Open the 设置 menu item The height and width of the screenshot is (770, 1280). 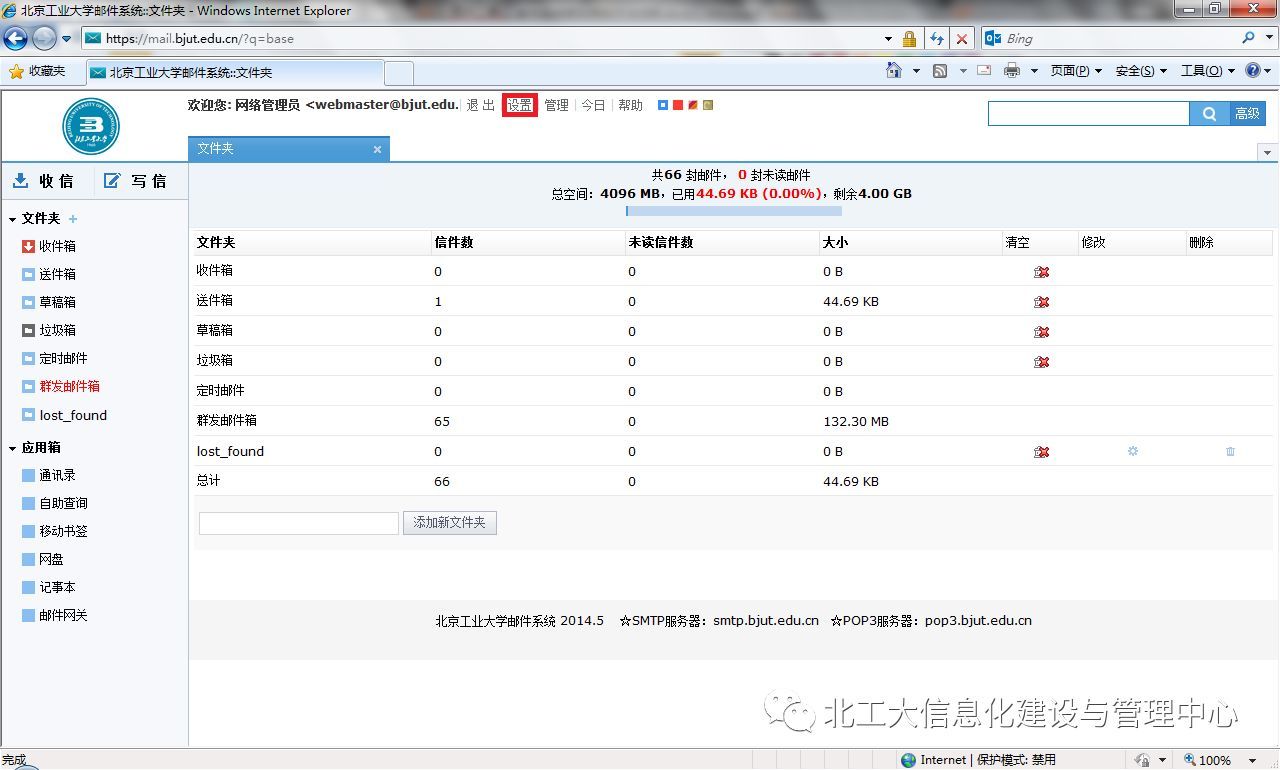(519, 104)
